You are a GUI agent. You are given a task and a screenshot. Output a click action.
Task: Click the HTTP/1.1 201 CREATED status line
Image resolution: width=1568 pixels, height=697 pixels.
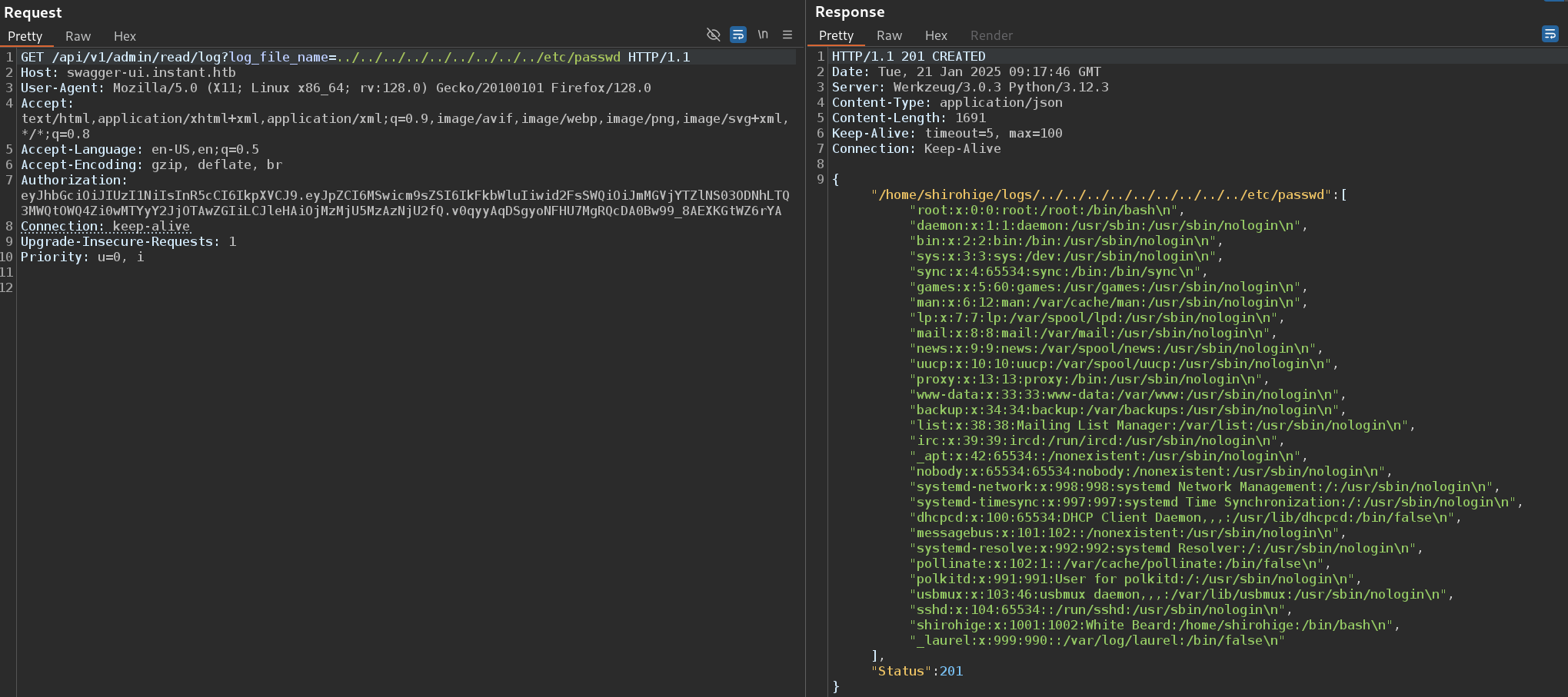click(908, 56)
